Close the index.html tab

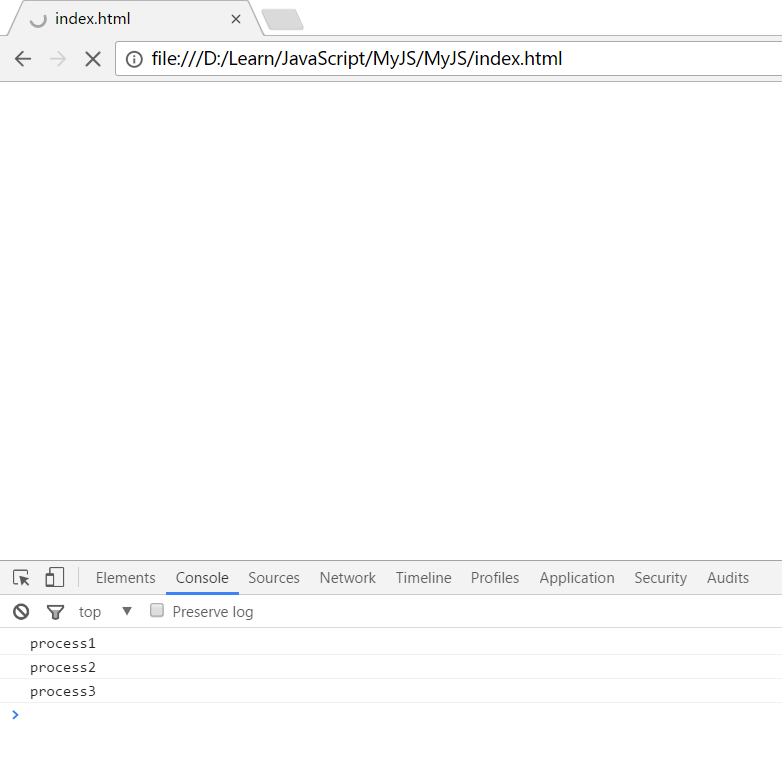[236, 19]
